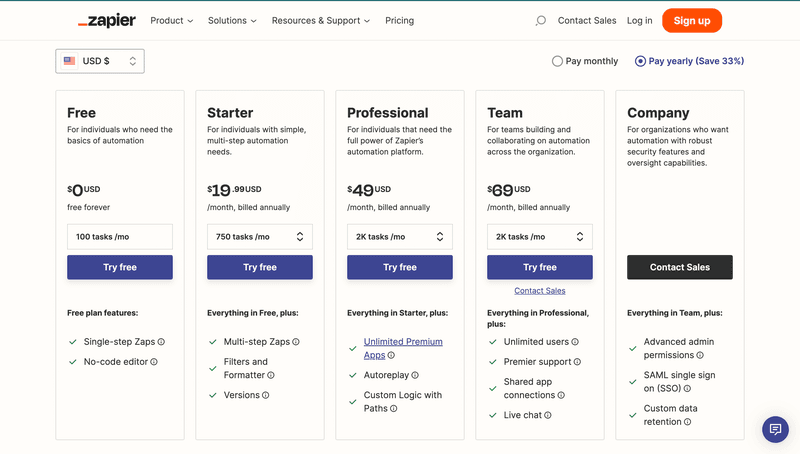
Task: Click the Professional plan heading
Action: point(388,113)
